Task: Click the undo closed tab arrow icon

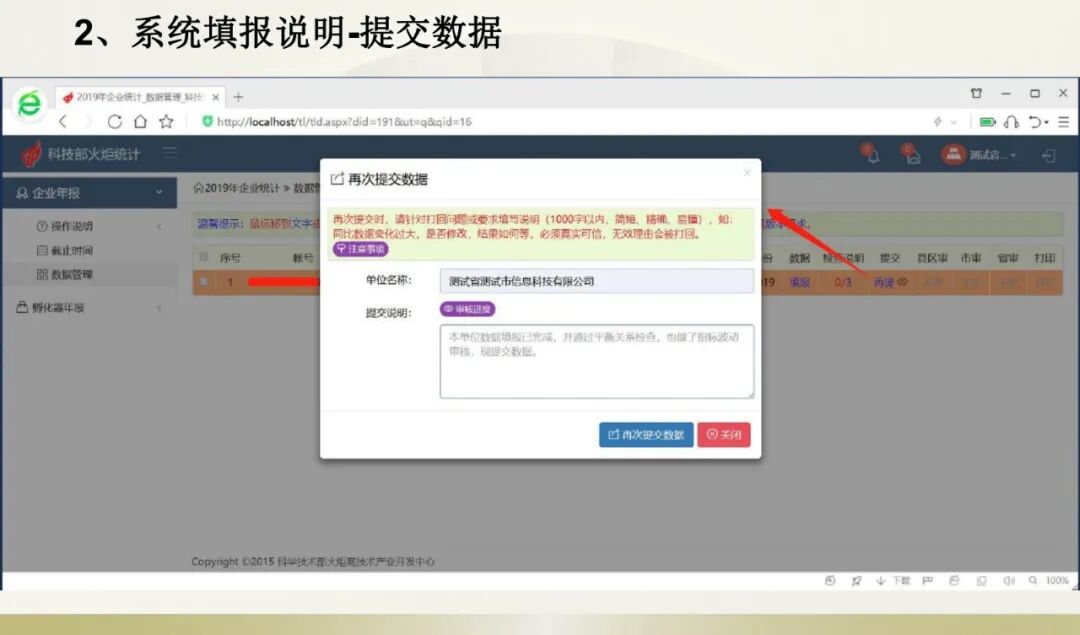Action: point(1037,122)
